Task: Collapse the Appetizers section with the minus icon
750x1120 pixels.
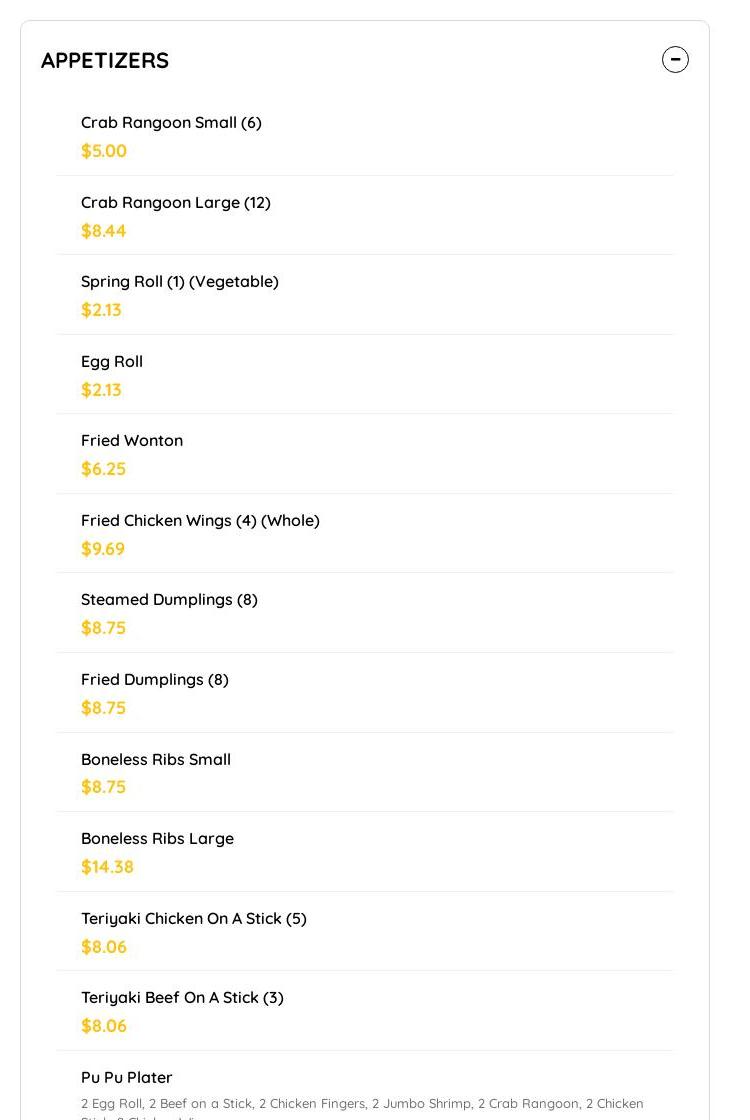Action: coord(675,59)
